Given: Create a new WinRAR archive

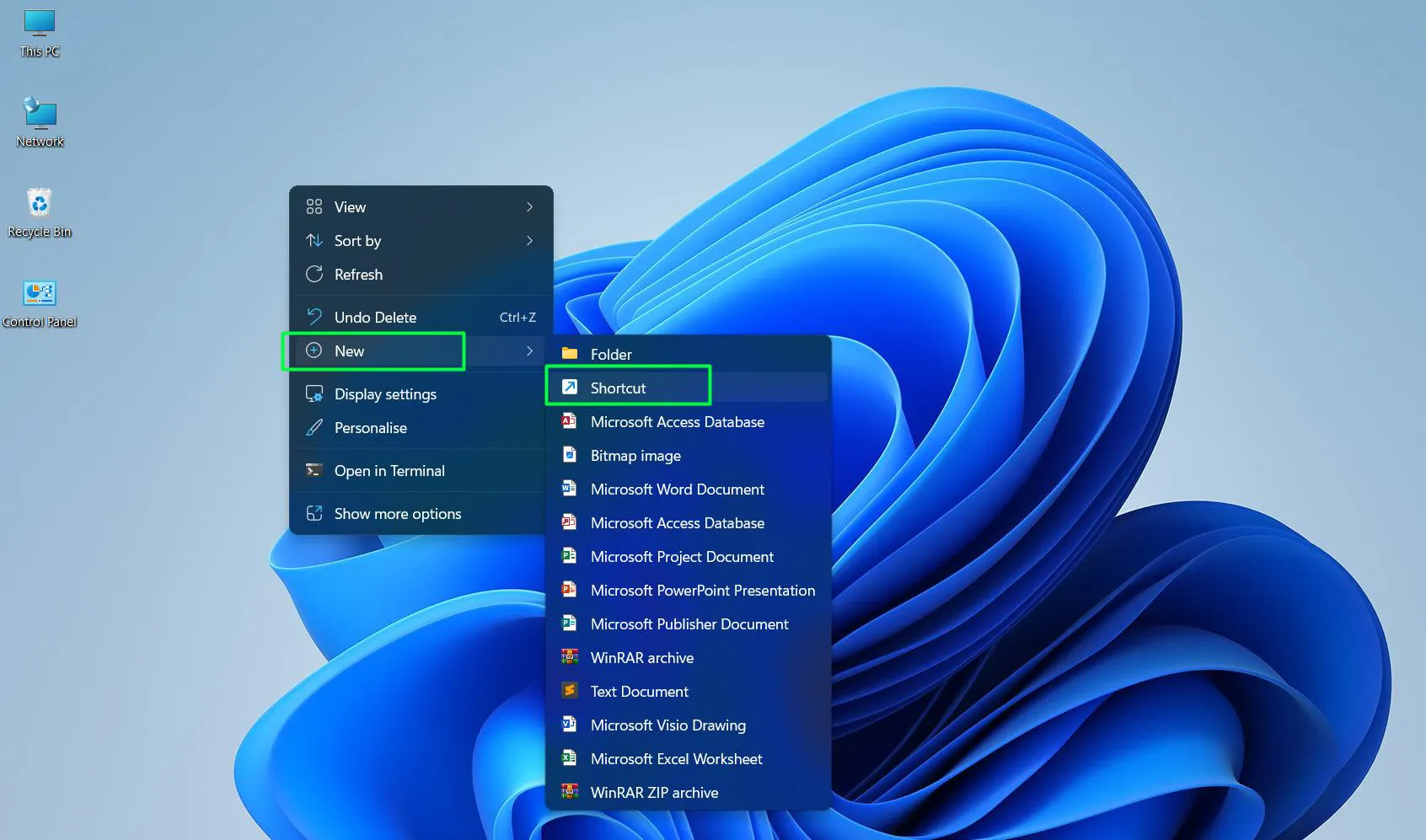Looking at the screenshot, I should point(641,657).
